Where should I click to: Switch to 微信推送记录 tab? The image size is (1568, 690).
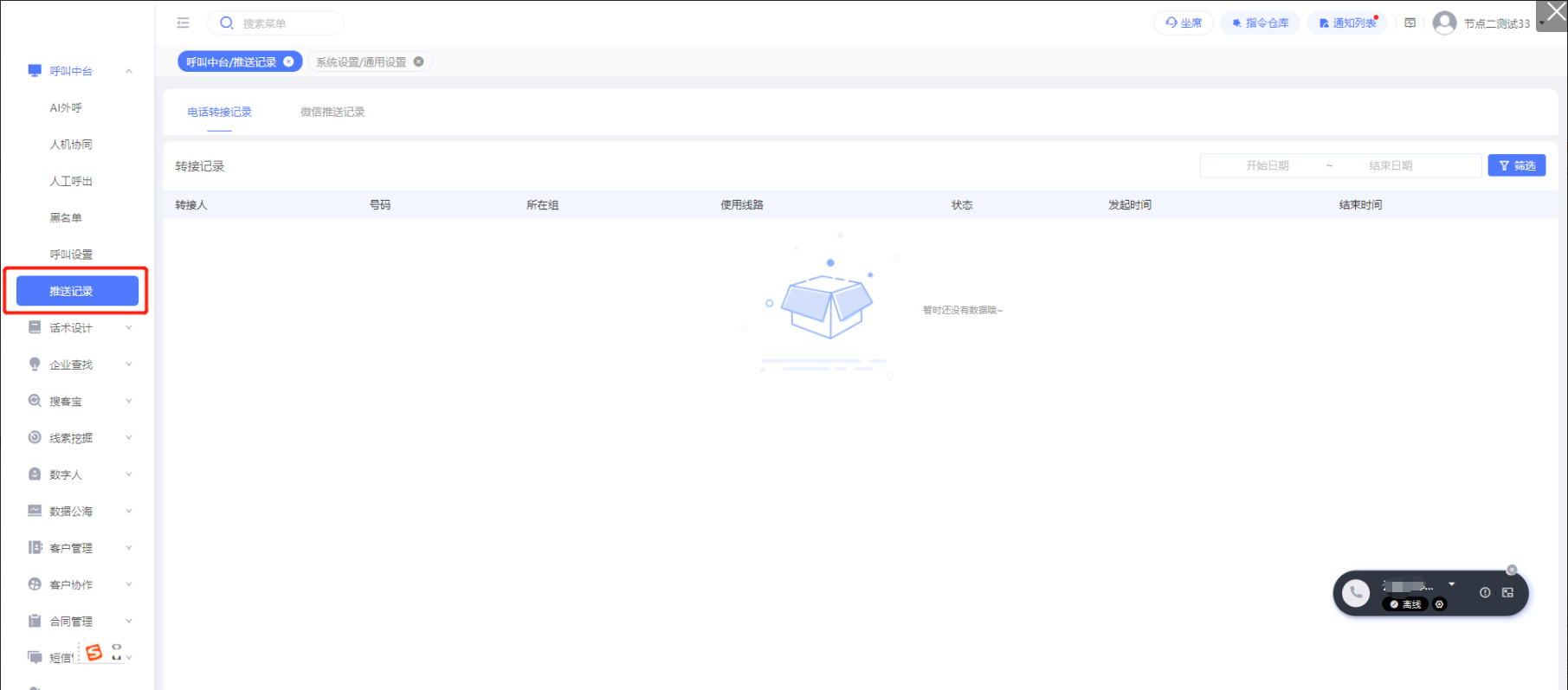coord(332,112)
